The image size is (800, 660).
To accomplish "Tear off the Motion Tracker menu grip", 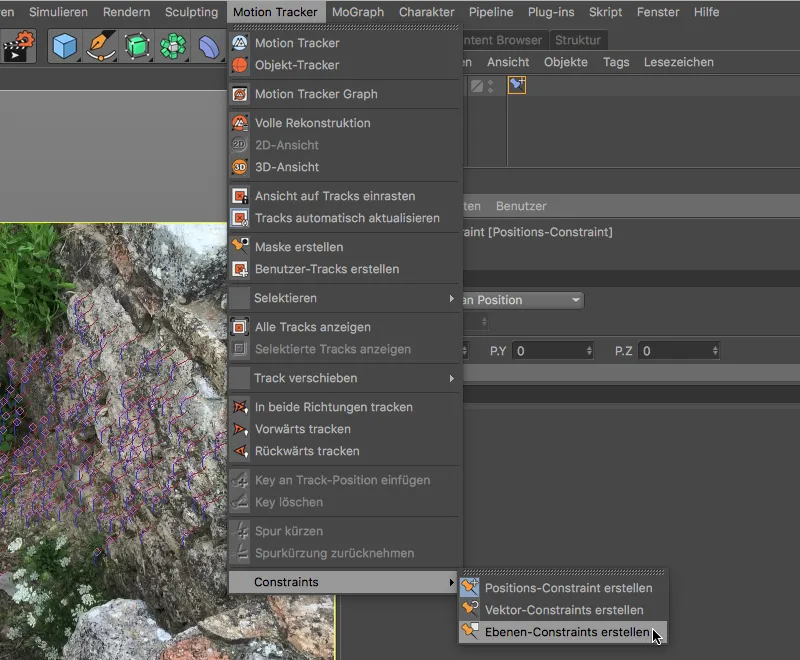I will 345,27.
